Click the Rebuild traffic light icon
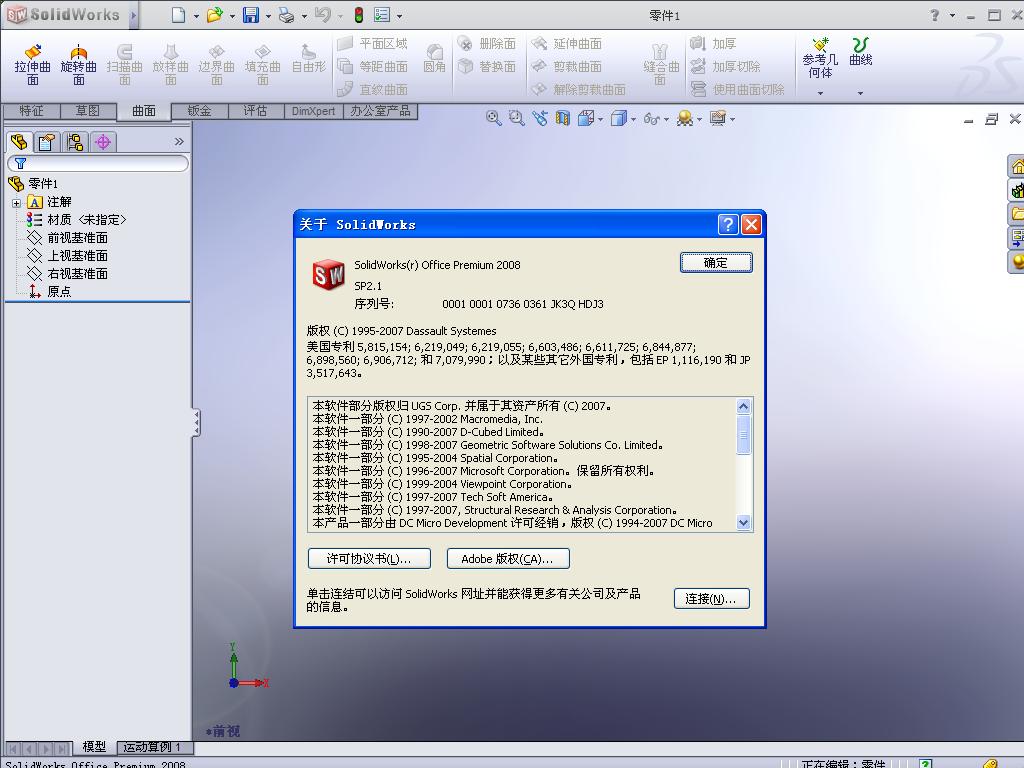 pyautogui.click(x=359, y=15)
